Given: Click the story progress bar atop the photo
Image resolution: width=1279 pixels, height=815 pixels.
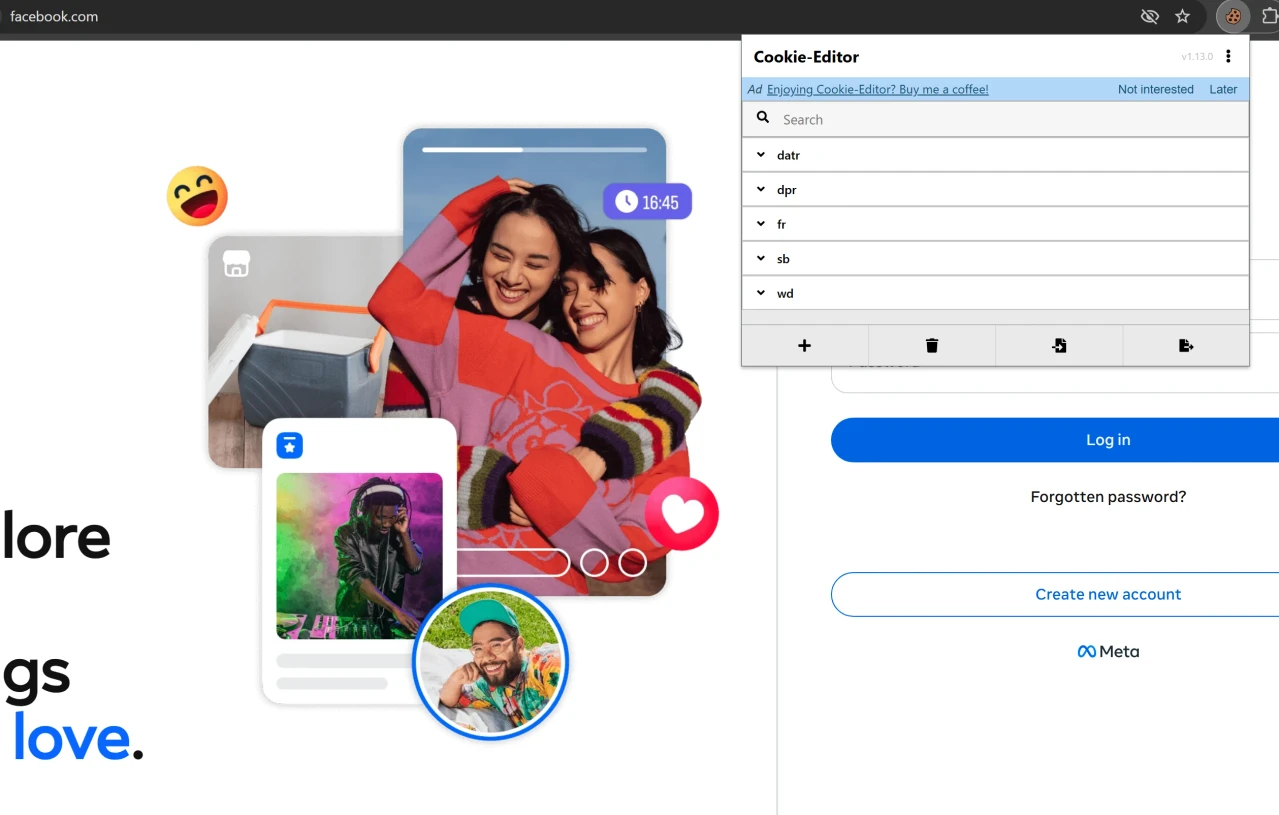Looking at the screenshot, I should [x=534, y=150].
